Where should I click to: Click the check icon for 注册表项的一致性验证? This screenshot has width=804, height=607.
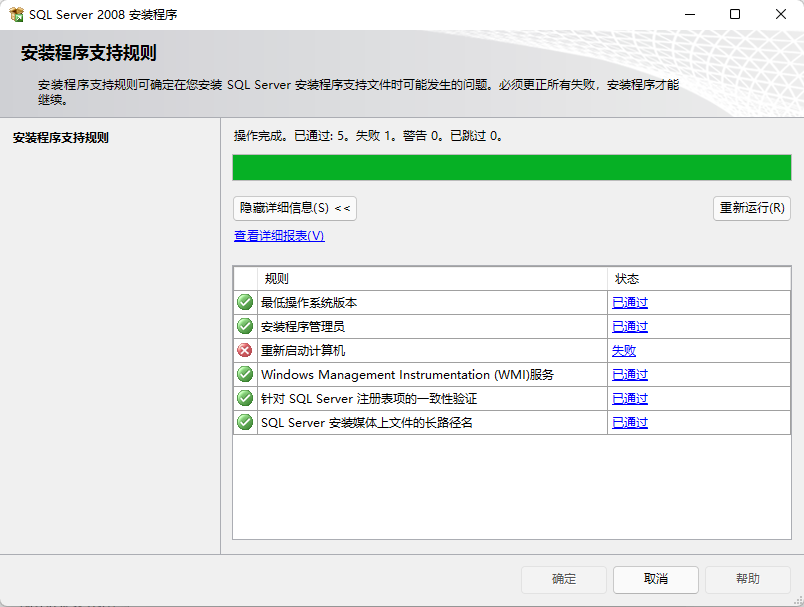pos(245,398)
